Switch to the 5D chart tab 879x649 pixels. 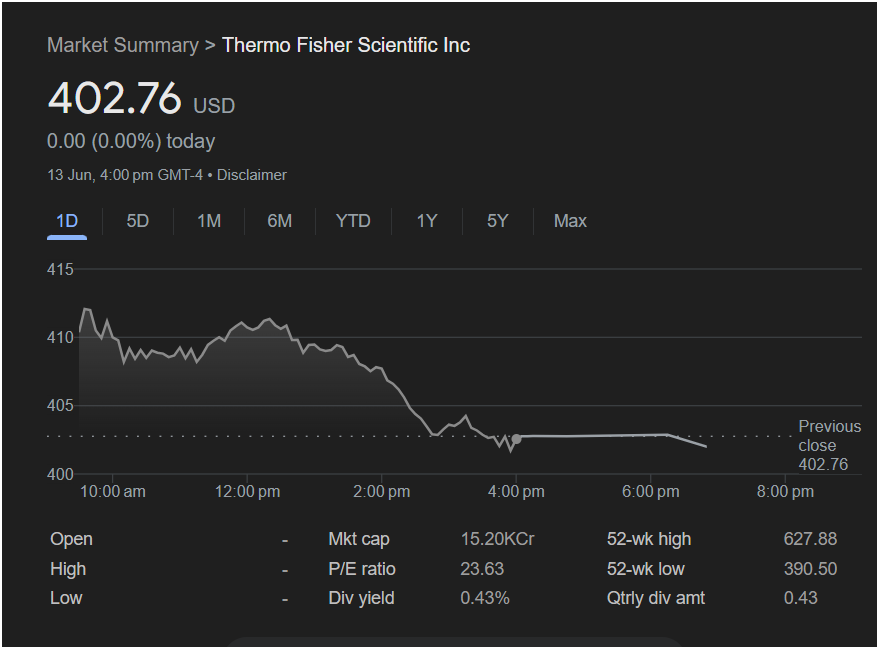(x=138, y=221)
